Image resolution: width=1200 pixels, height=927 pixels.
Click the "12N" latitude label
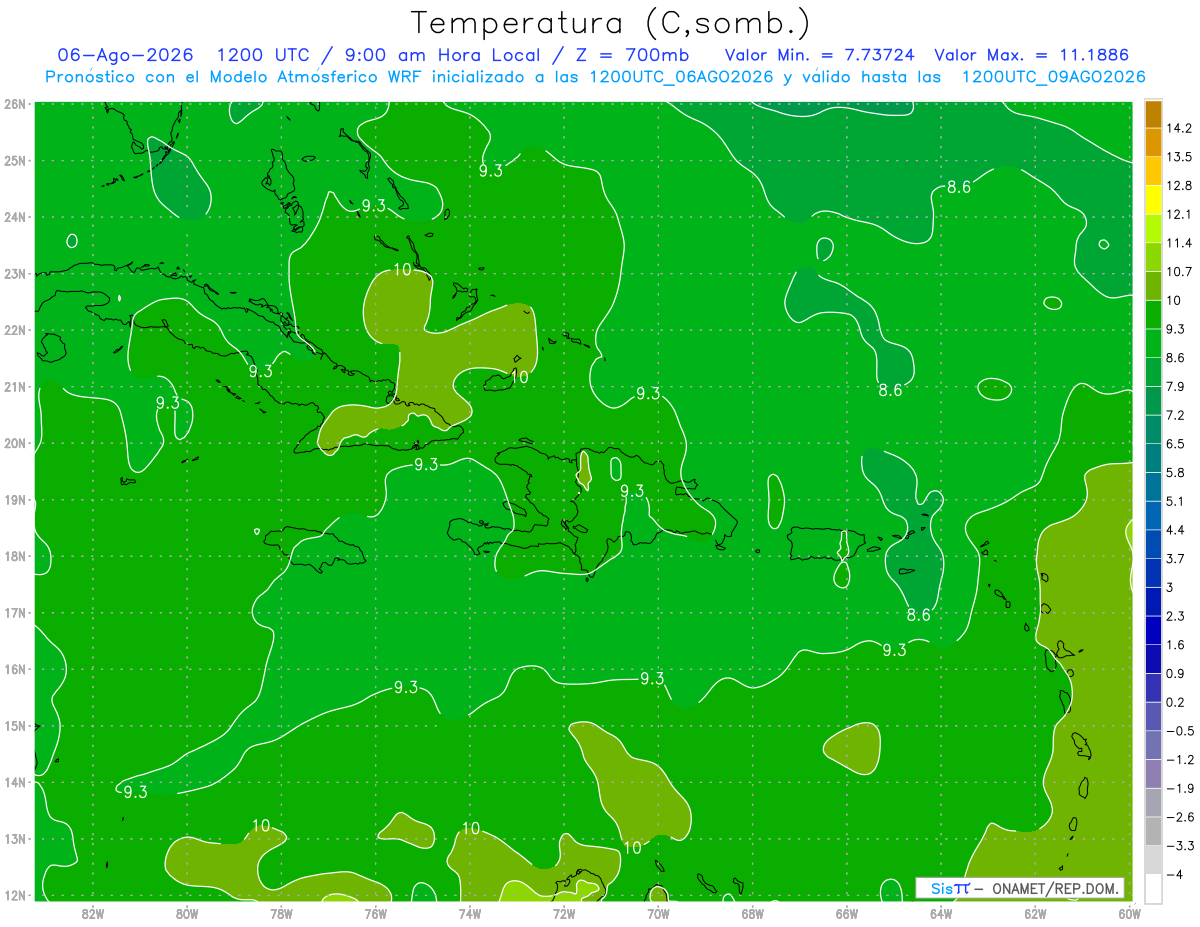15,894
